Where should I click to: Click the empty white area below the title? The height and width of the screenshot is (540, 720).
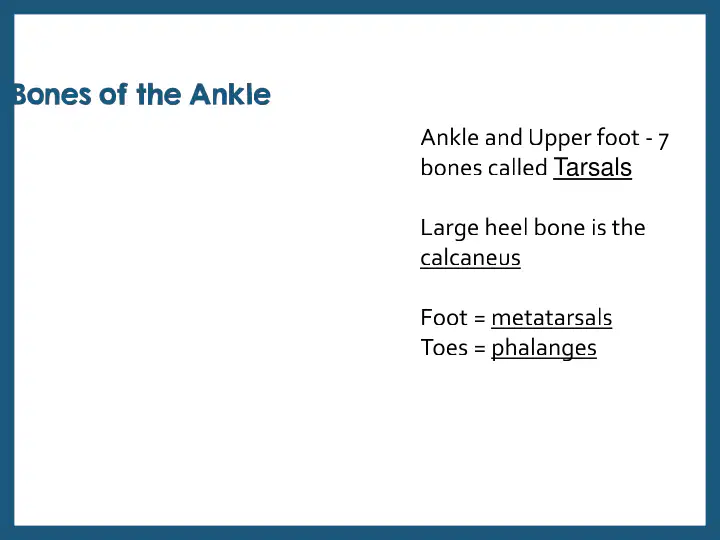(x=184, y=298)
